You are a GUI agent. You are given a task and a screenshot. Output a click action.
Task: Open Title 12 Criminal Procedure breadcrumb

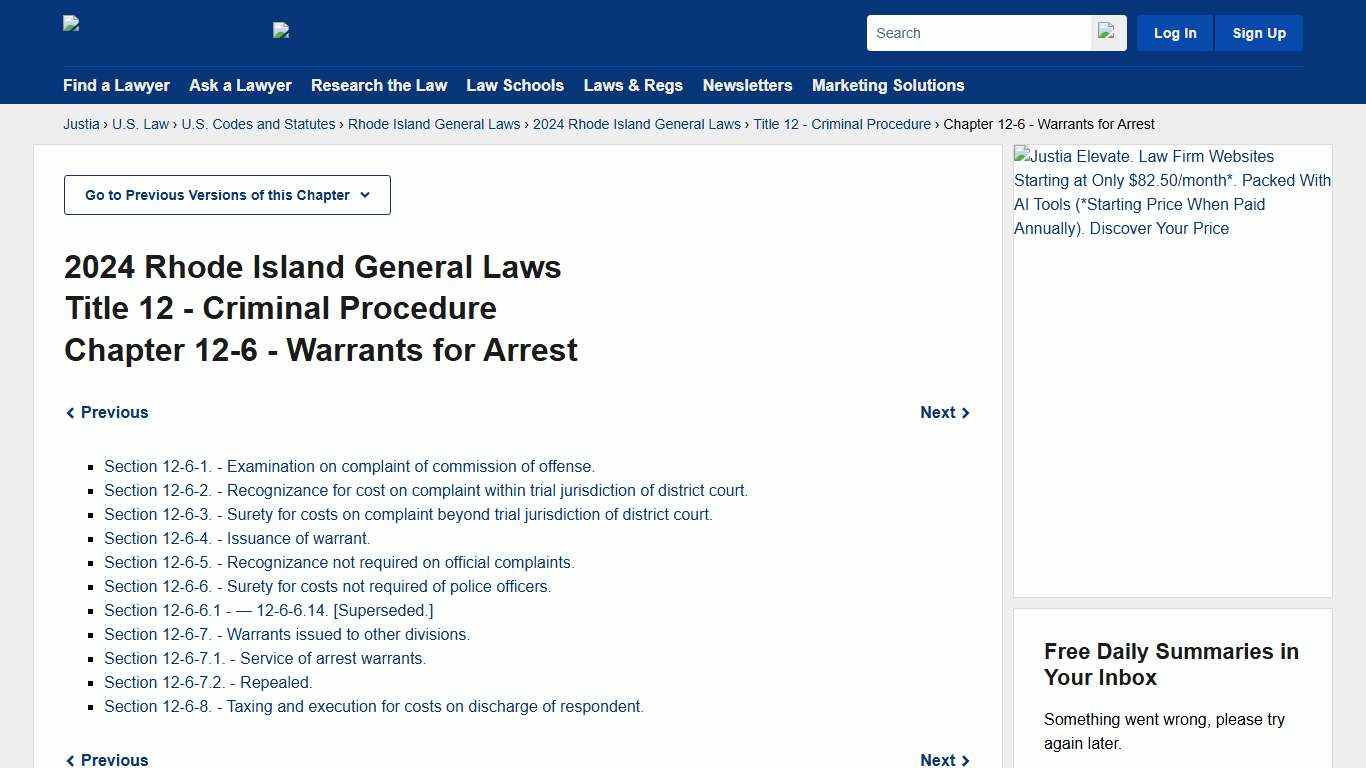point(842,124)
